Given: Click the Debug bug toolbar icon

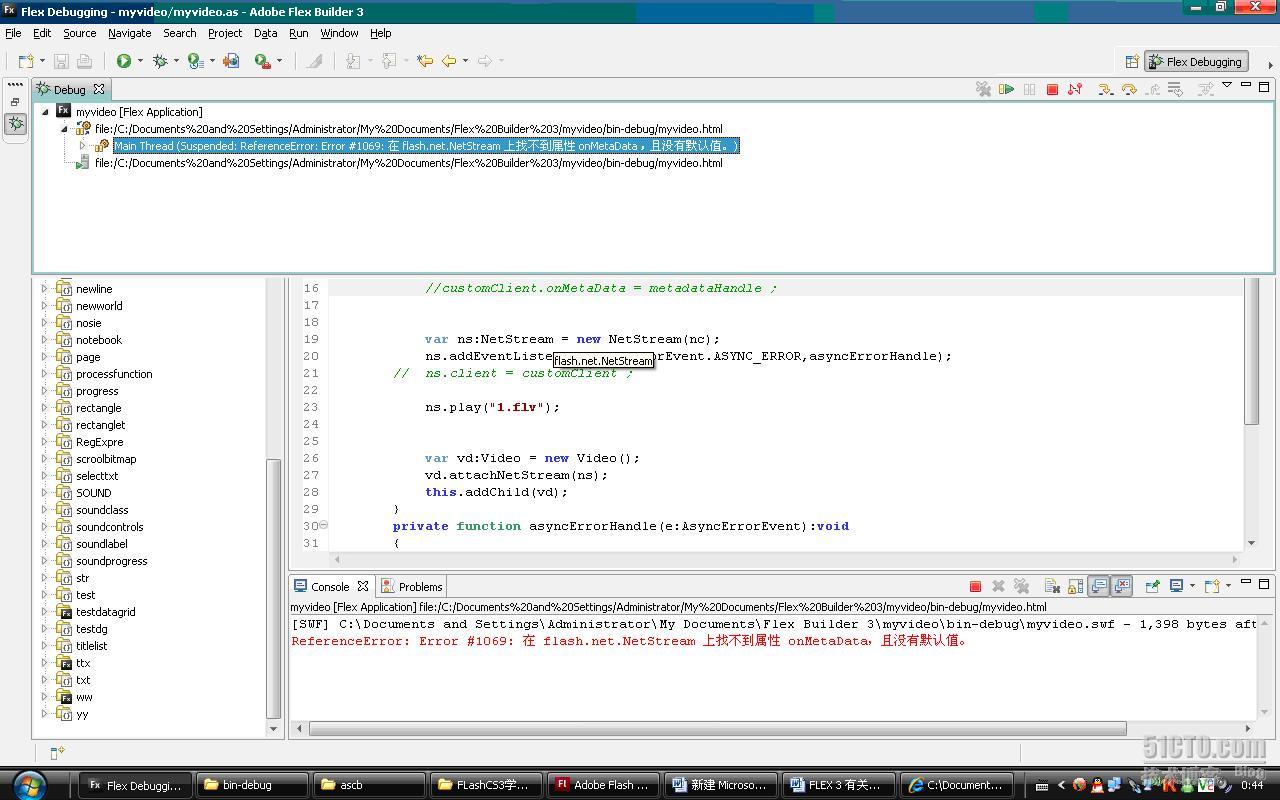Looking at the screenshot, I should (x=159, y=61).
